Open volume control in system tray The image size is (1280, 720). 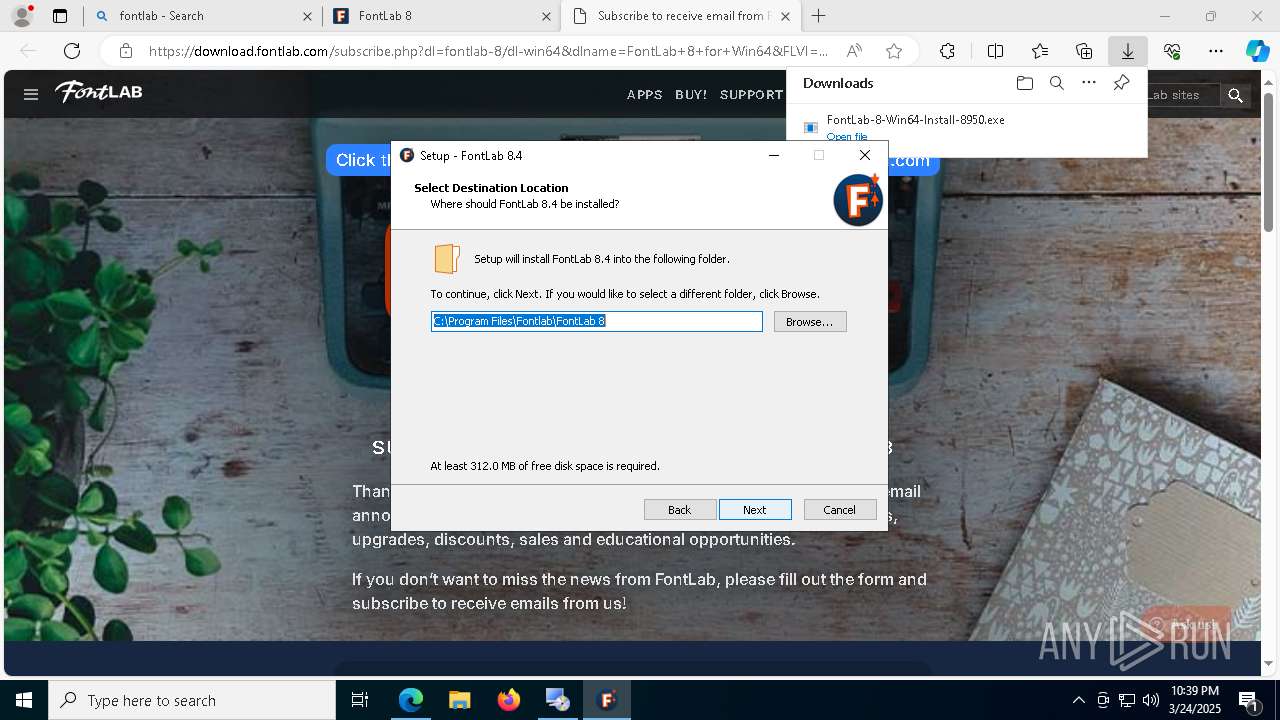pyautogui.click(x=1151, y=700)
